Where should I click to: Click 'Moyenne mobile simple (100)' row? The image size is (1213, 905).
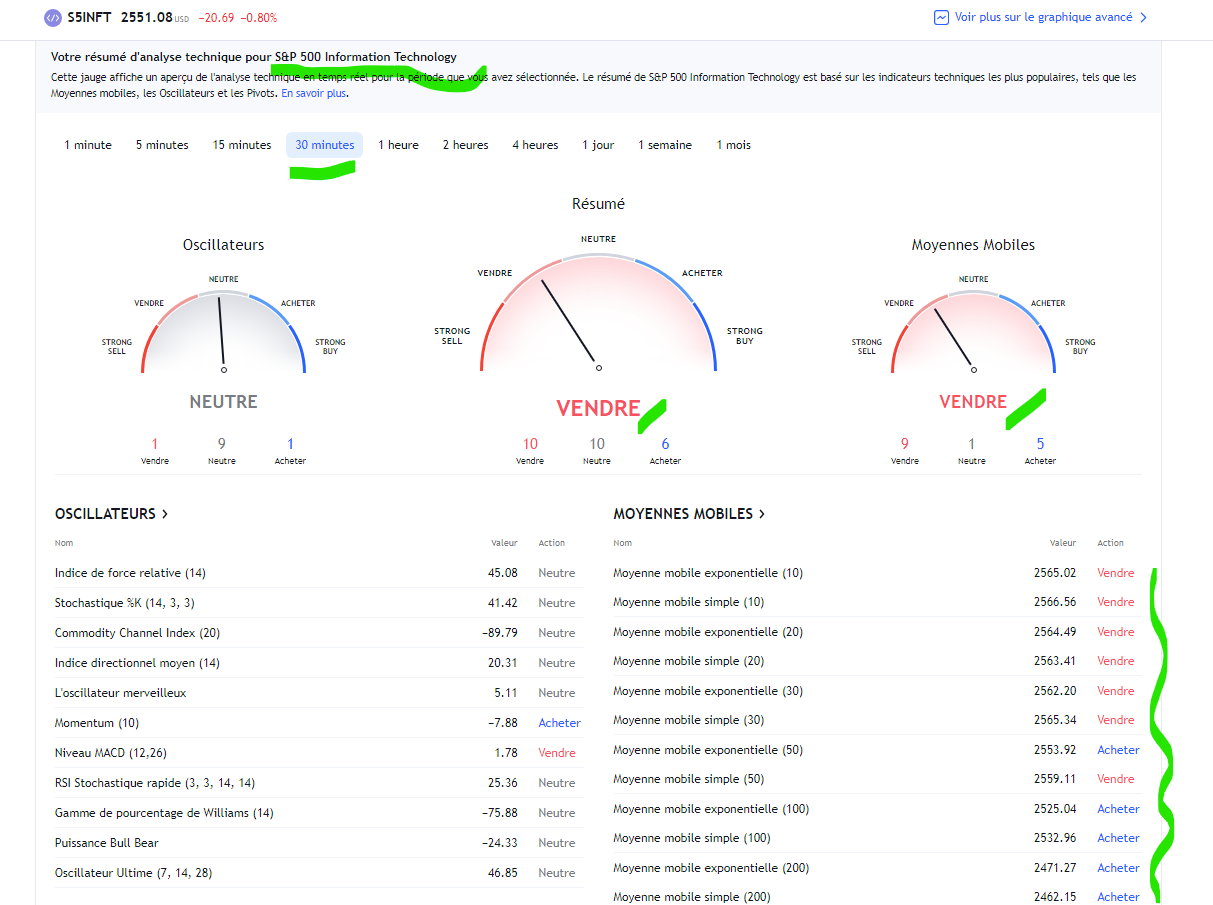coord(877,838)
